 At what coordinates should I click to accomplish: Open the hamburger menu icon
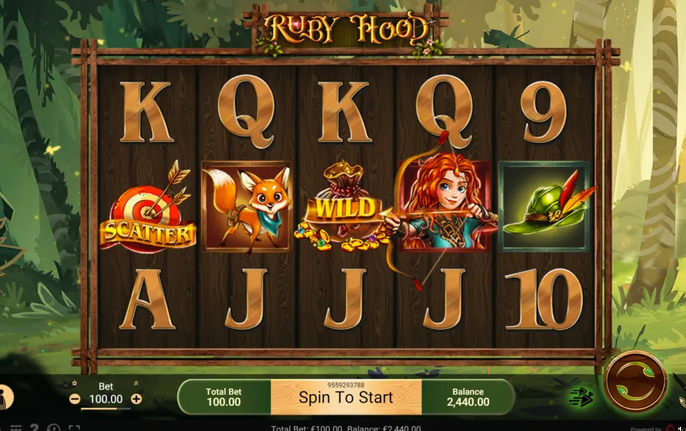(x=16, y=427)
